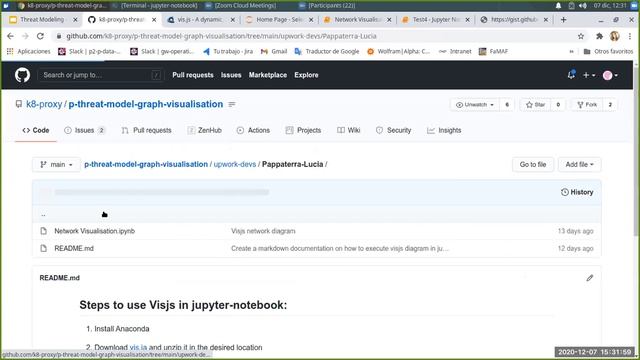Click the volume icon in the top panel
The width and height of the screenshot is (640, 360).
(x=583, y=6)
